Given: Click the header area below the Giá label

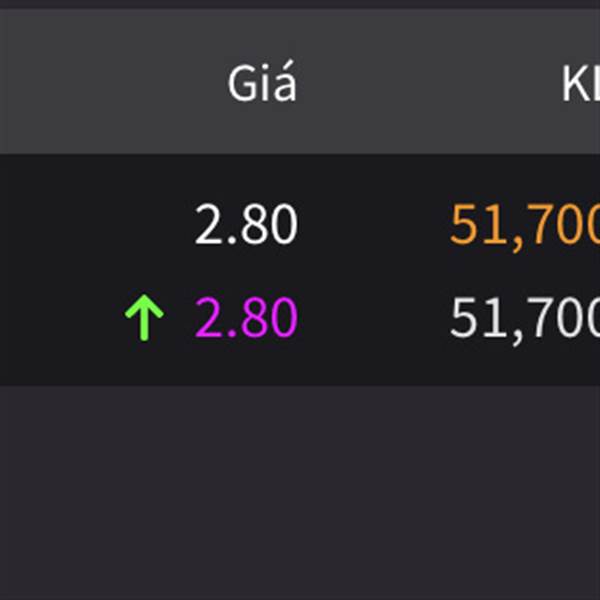Looking at the screenshot, I should point(262,128).
